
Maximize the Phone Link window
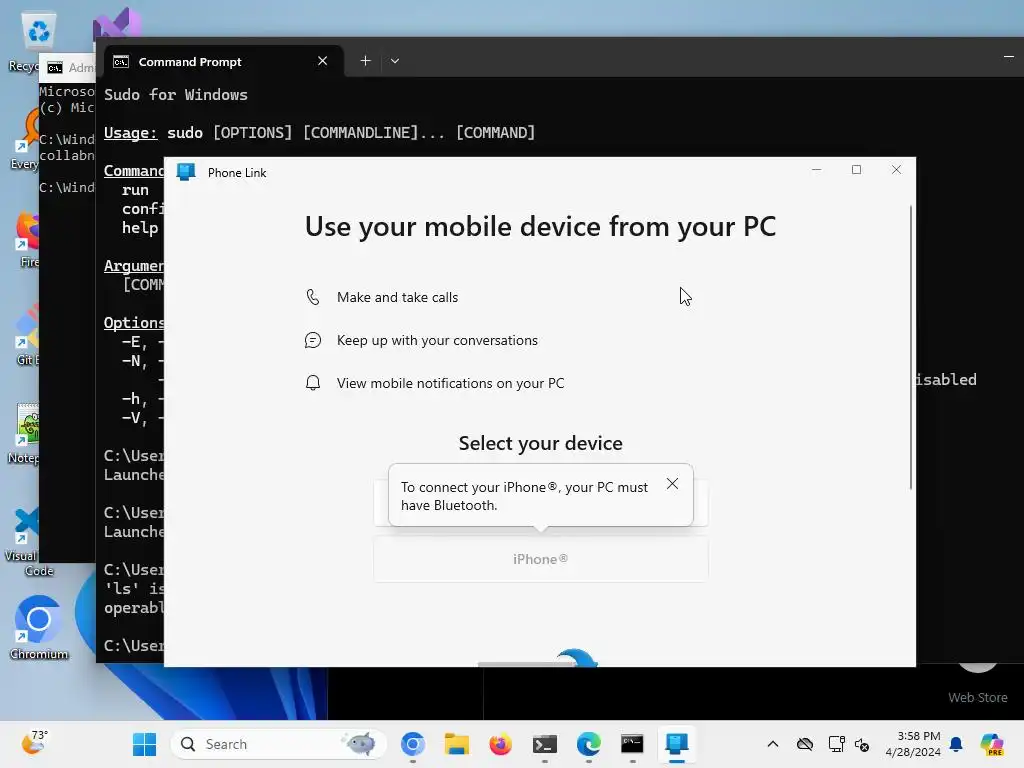[x=856, y=170]
